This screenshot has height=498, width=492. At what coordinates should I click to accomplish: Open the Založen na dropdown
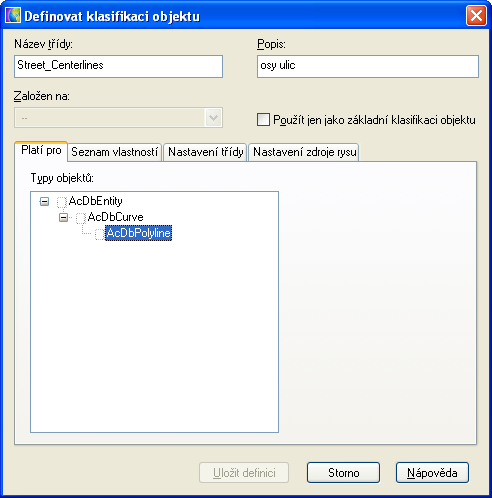213,118
